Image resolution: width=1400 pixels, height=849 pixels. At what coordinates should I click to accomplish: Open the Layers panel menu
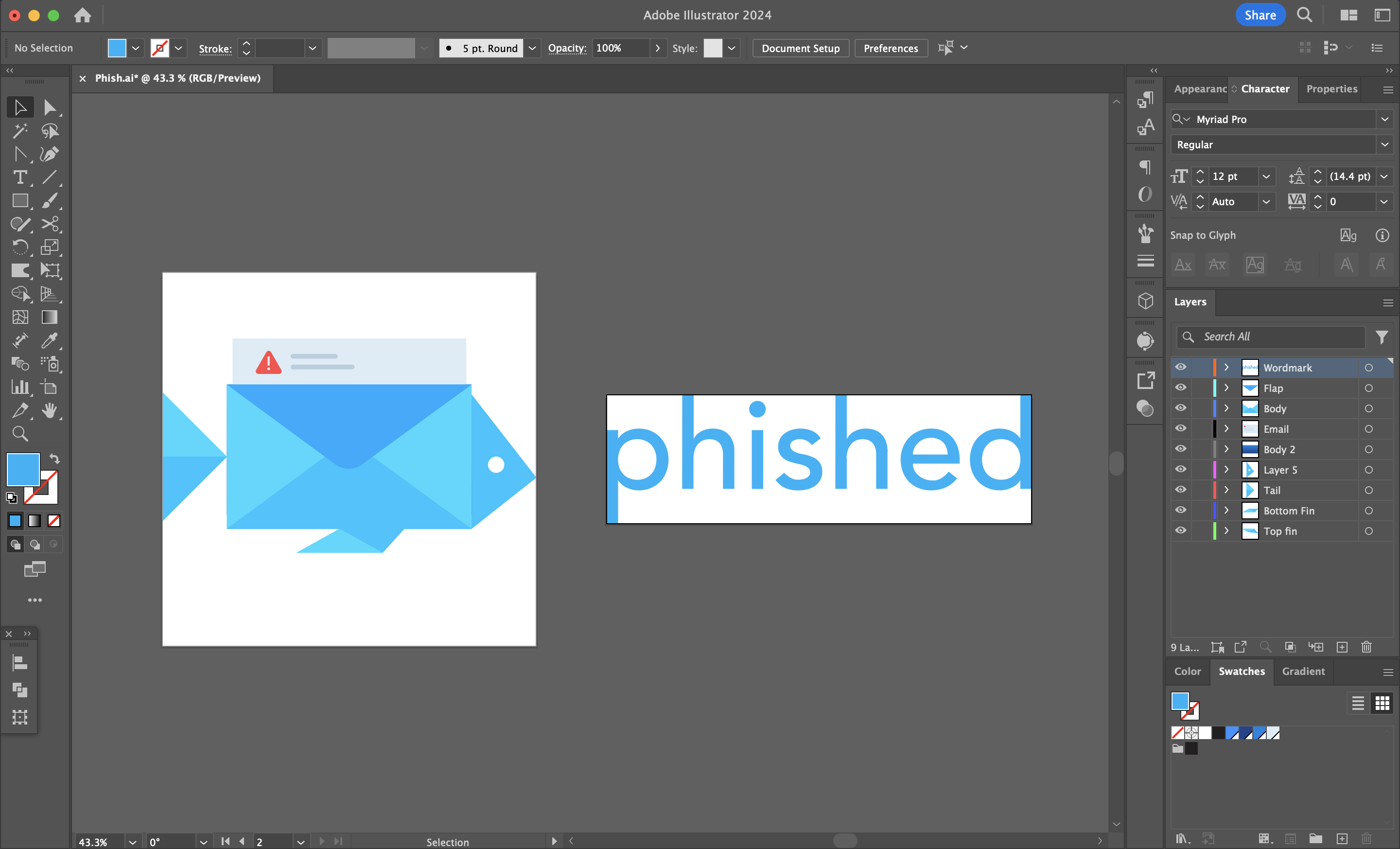1387,303
